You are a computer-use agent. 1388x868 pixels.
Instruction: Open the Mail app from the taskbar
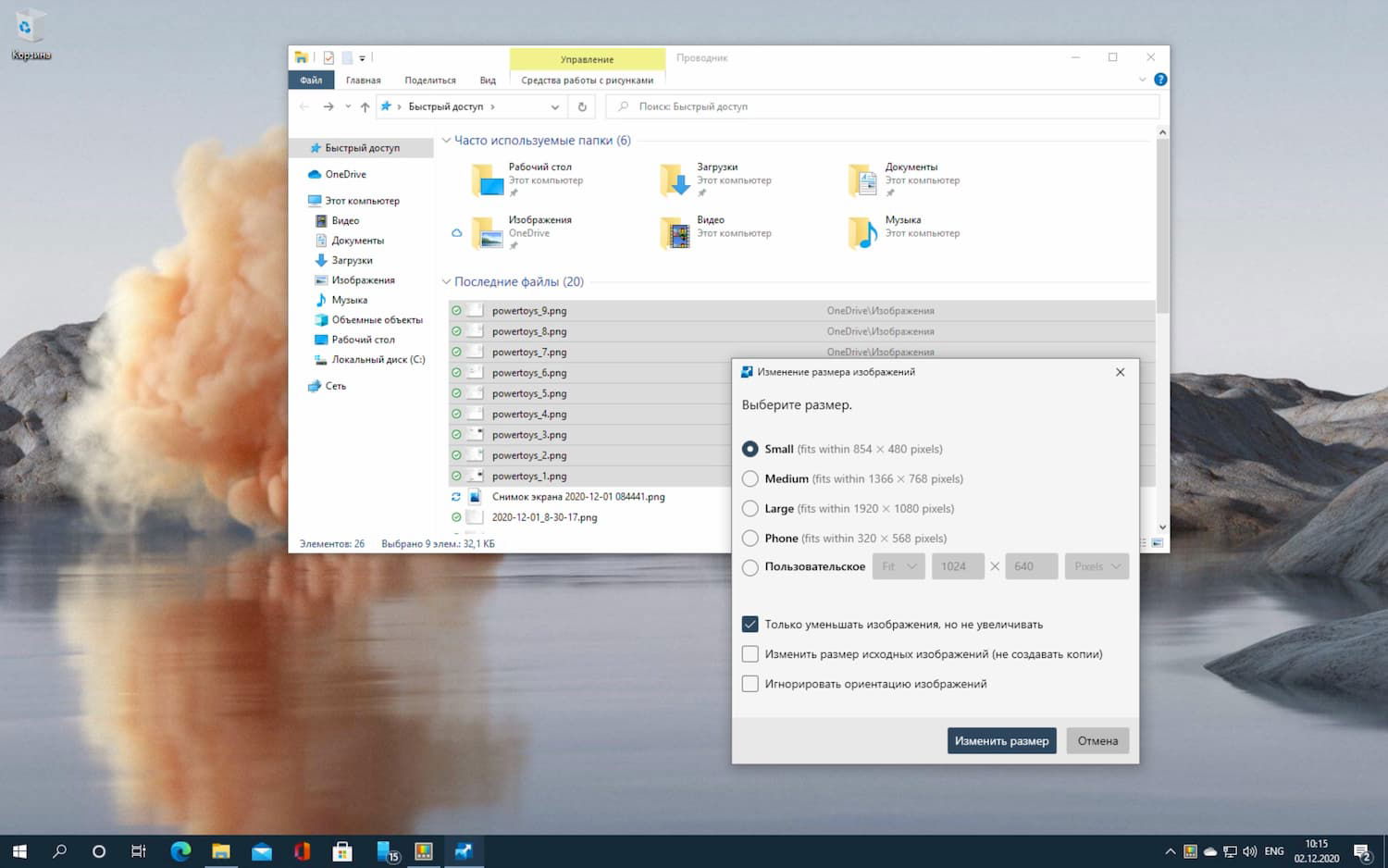(262, 851)
